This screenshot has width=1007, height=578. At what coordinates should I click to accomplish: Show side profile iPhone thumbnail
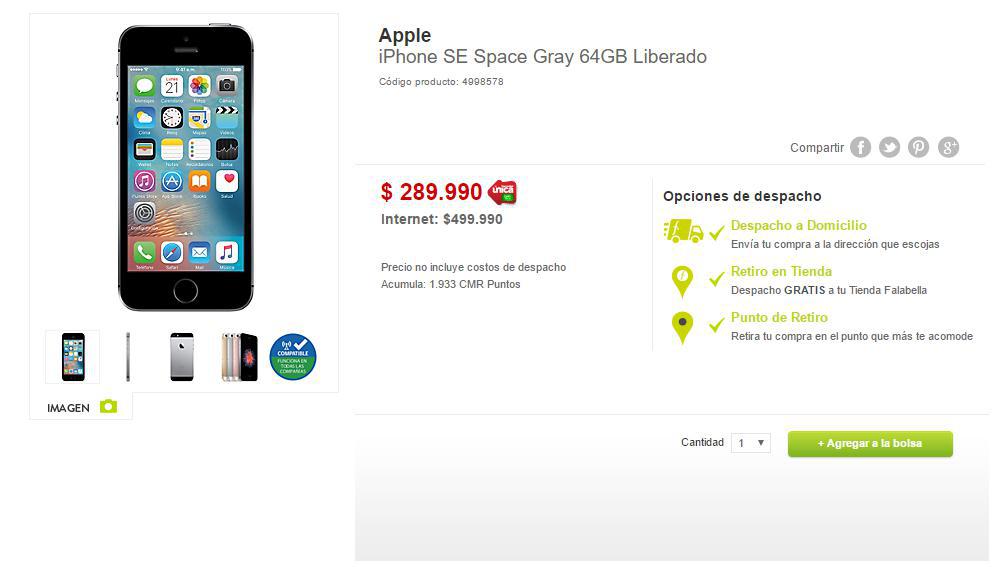pos(128,357)
